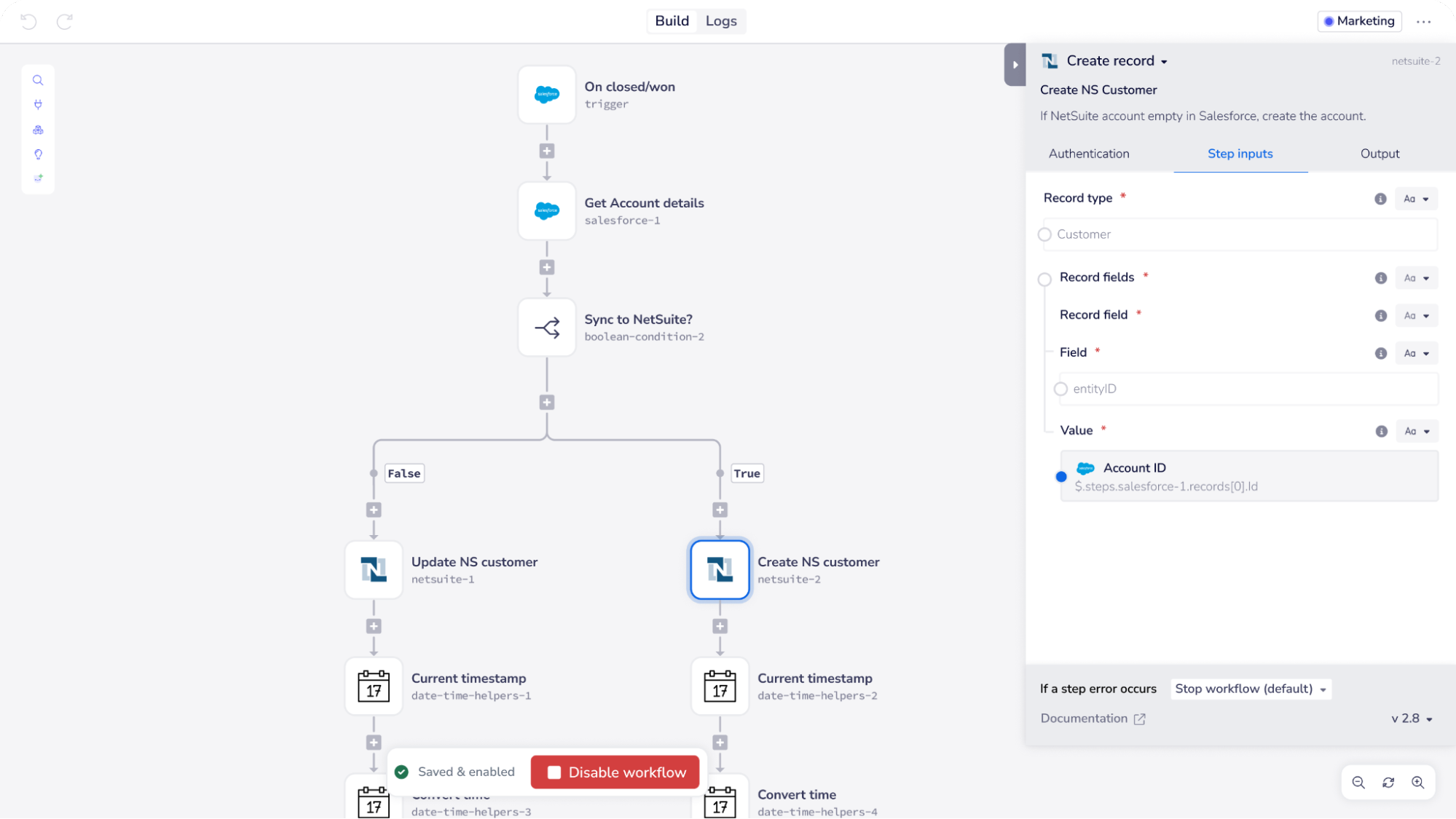Image resolution: width=1456 pixels, height=819 pixels.
Task: Open the lightbulb suggestions icon in sidebar
Action: coord(38,154)
